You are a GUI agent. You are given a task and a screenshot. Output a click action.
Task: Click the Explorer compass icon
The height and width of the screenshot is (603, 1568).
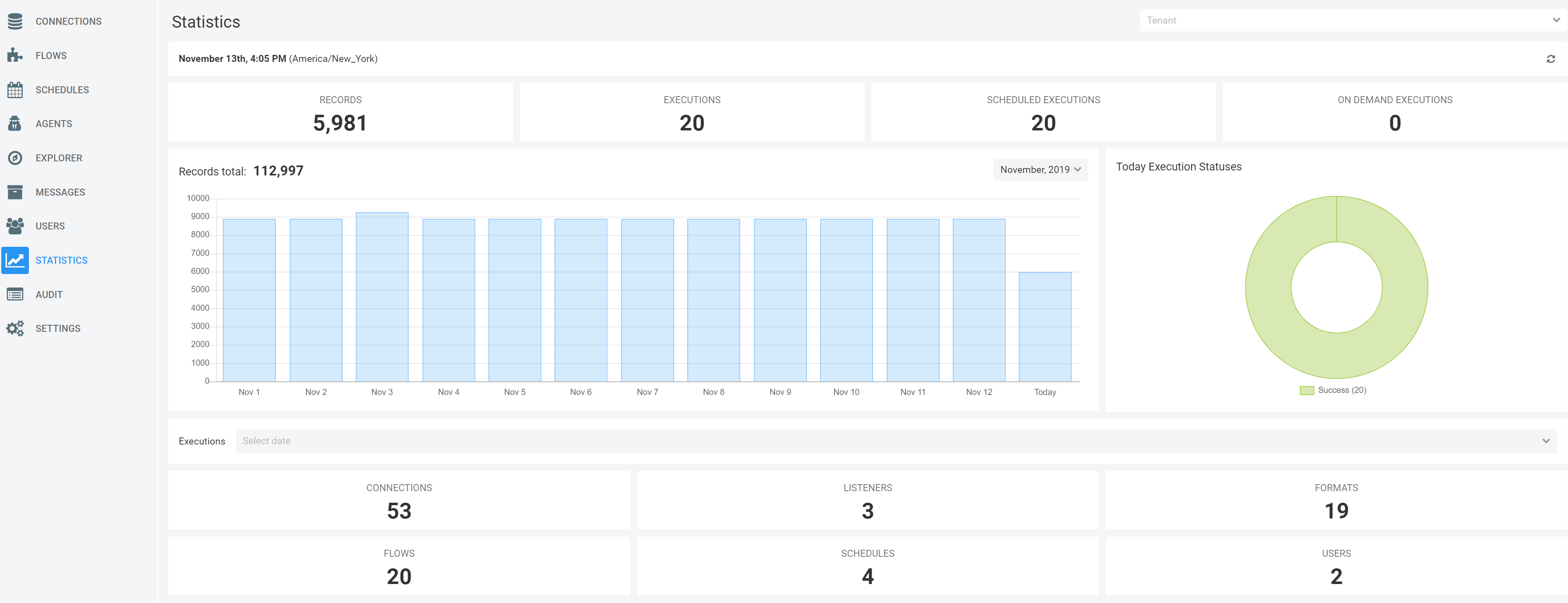point(15,158)
